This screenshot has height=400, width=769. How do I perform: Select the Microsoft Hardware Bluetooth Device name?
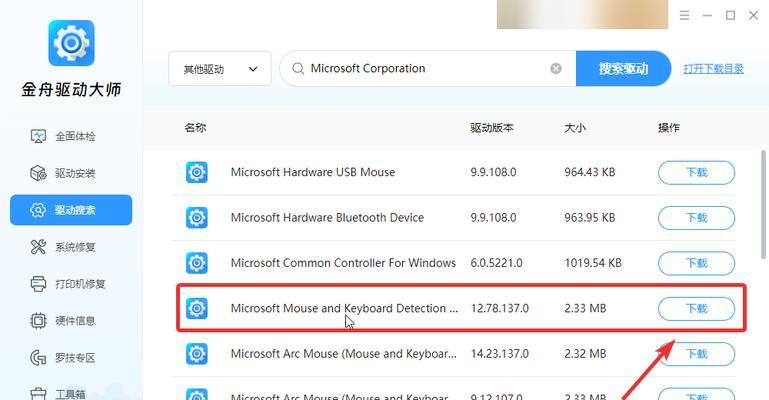pos(327,218)
